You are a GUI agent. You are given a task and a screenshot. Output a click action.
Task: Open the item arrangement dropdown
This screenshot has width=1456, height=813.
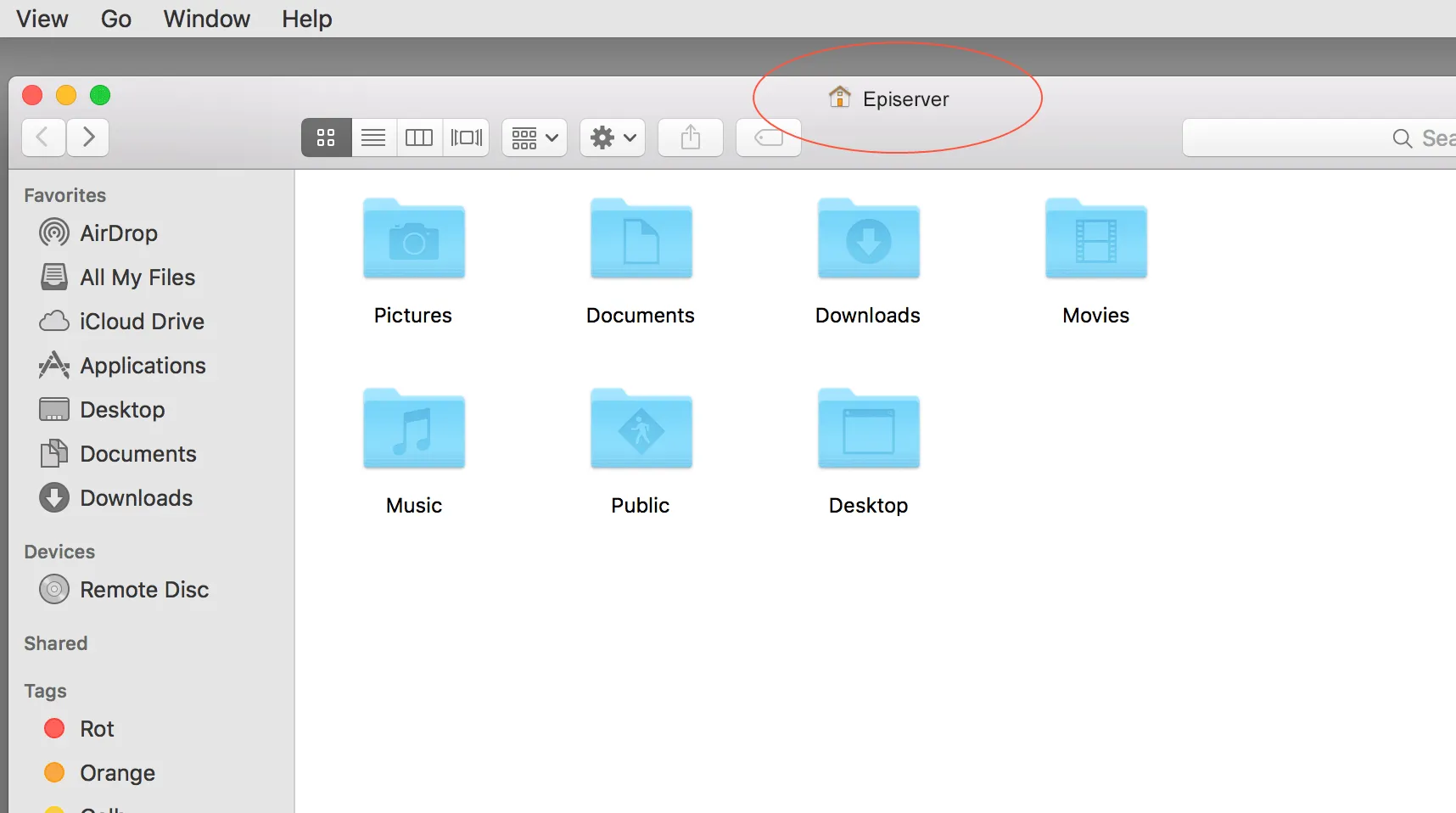[x=535, y=137]
